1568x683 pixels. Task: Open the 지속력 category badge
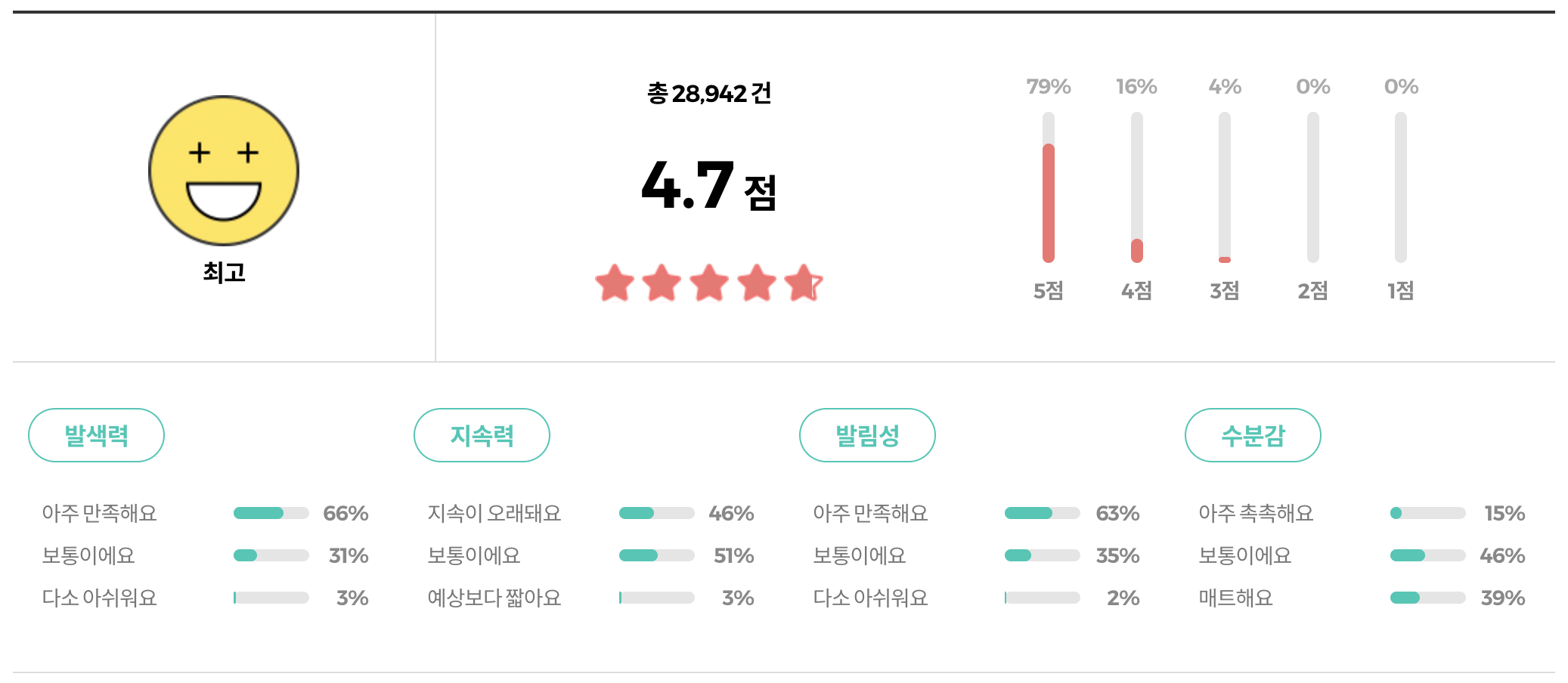(482, 434)
